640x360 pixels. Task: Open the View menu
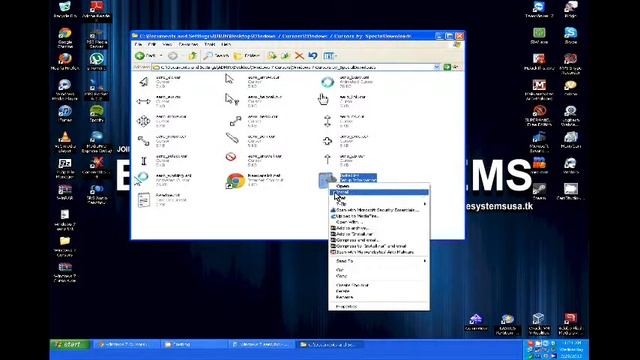pos(167,44)
